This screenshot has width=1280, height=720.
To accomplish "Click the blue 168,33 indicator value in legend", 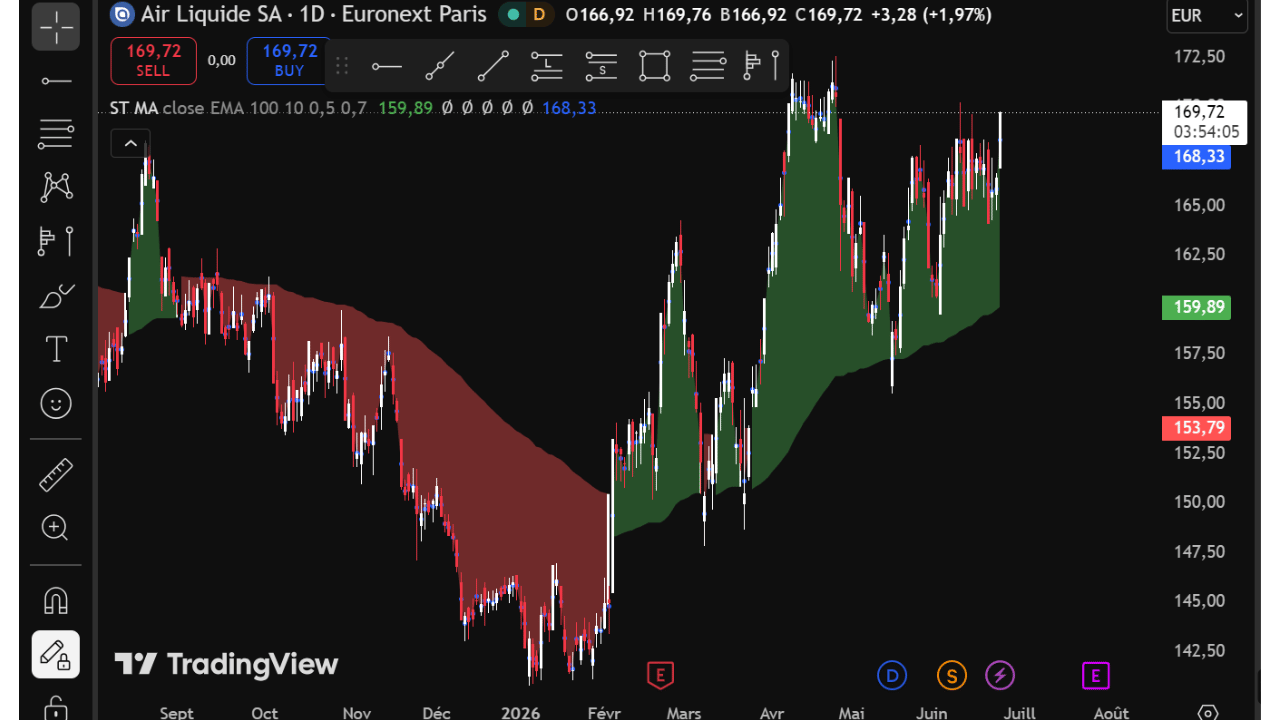I will coord(569,108).
